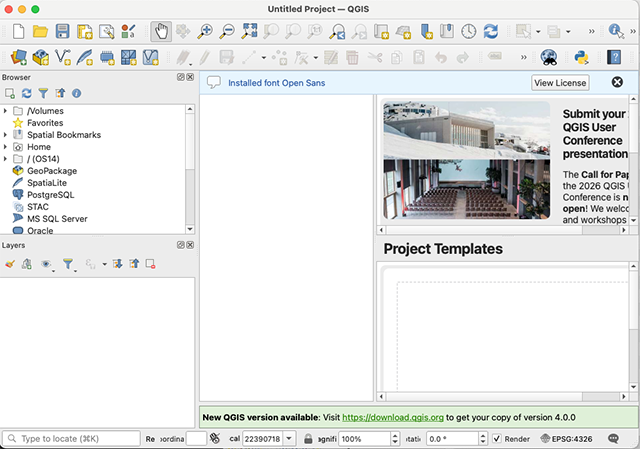Open the messages log speech bubble icon

click(613, 439)
